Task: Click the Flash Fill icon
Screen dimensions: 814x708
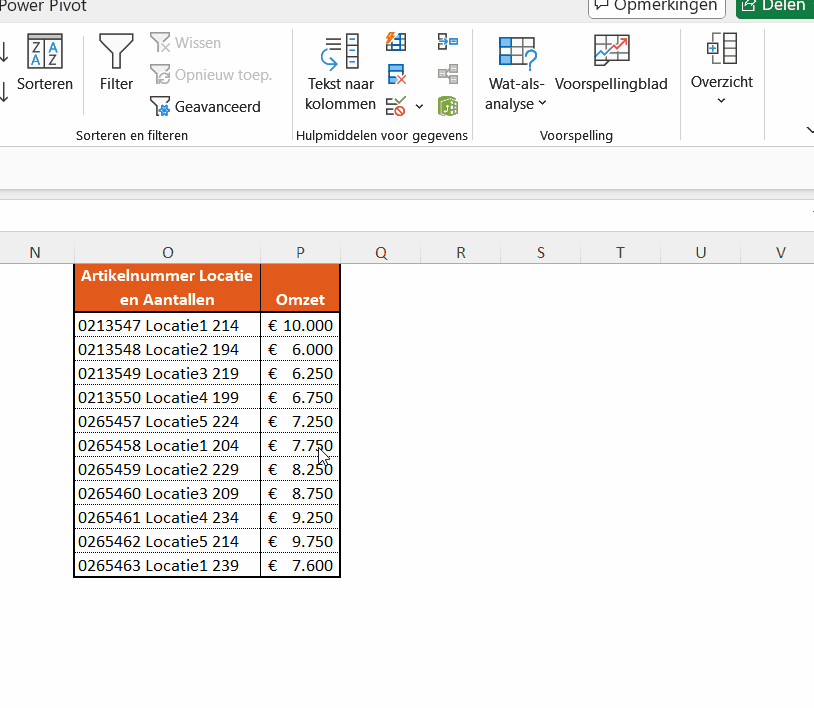Action: [x=396, y=42]
